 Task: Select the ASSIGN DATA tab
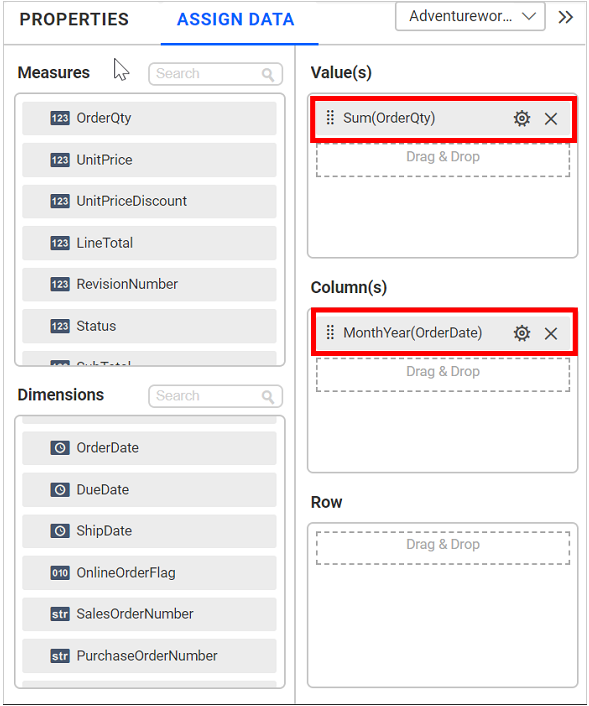click(236, 19)
